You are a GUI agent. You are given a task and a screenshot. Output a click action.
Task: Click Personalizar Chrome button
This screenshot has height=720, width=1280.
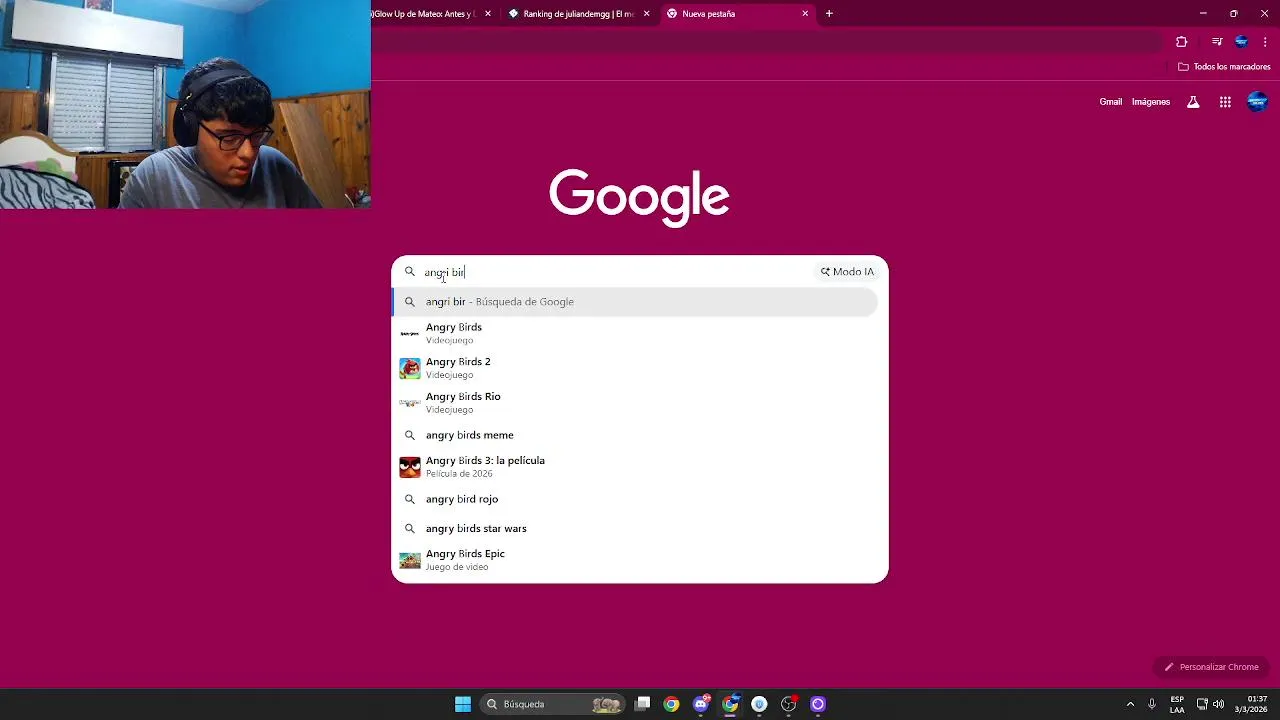(1211, 667)
